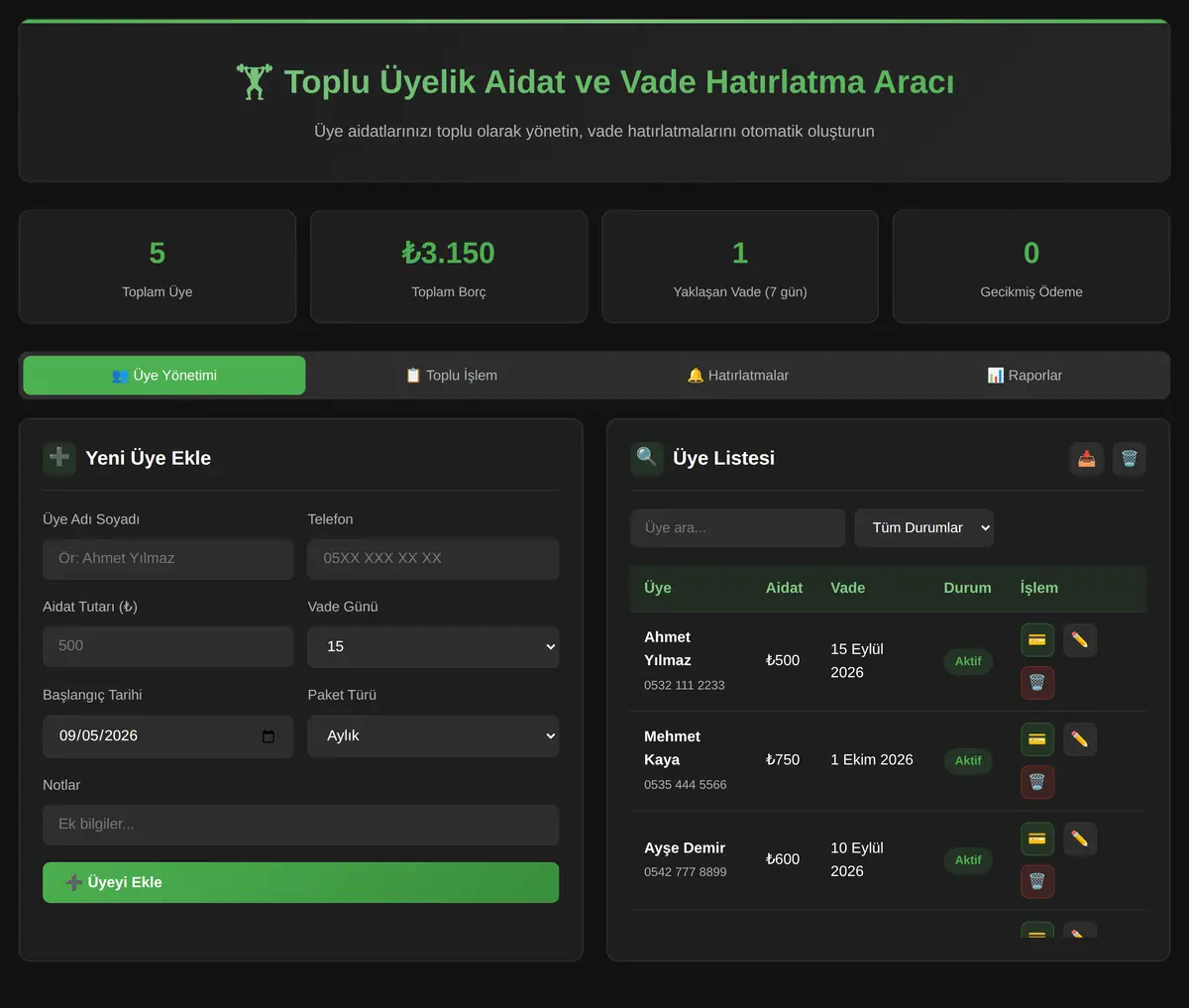Click the weightlifter icon in the page title
Image resolution: width=1189 pixels, height=1008 pixels.
coord(255,81)
